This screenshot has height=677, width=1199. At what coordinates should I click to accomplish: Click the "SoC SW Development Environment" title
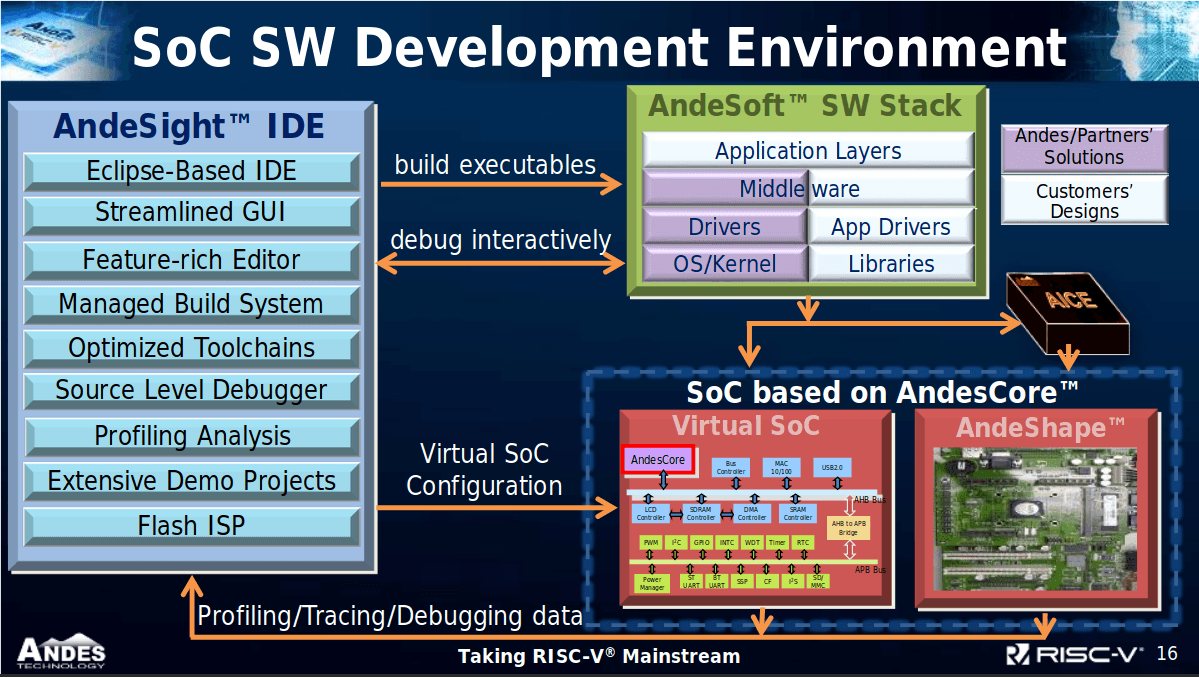600,47
